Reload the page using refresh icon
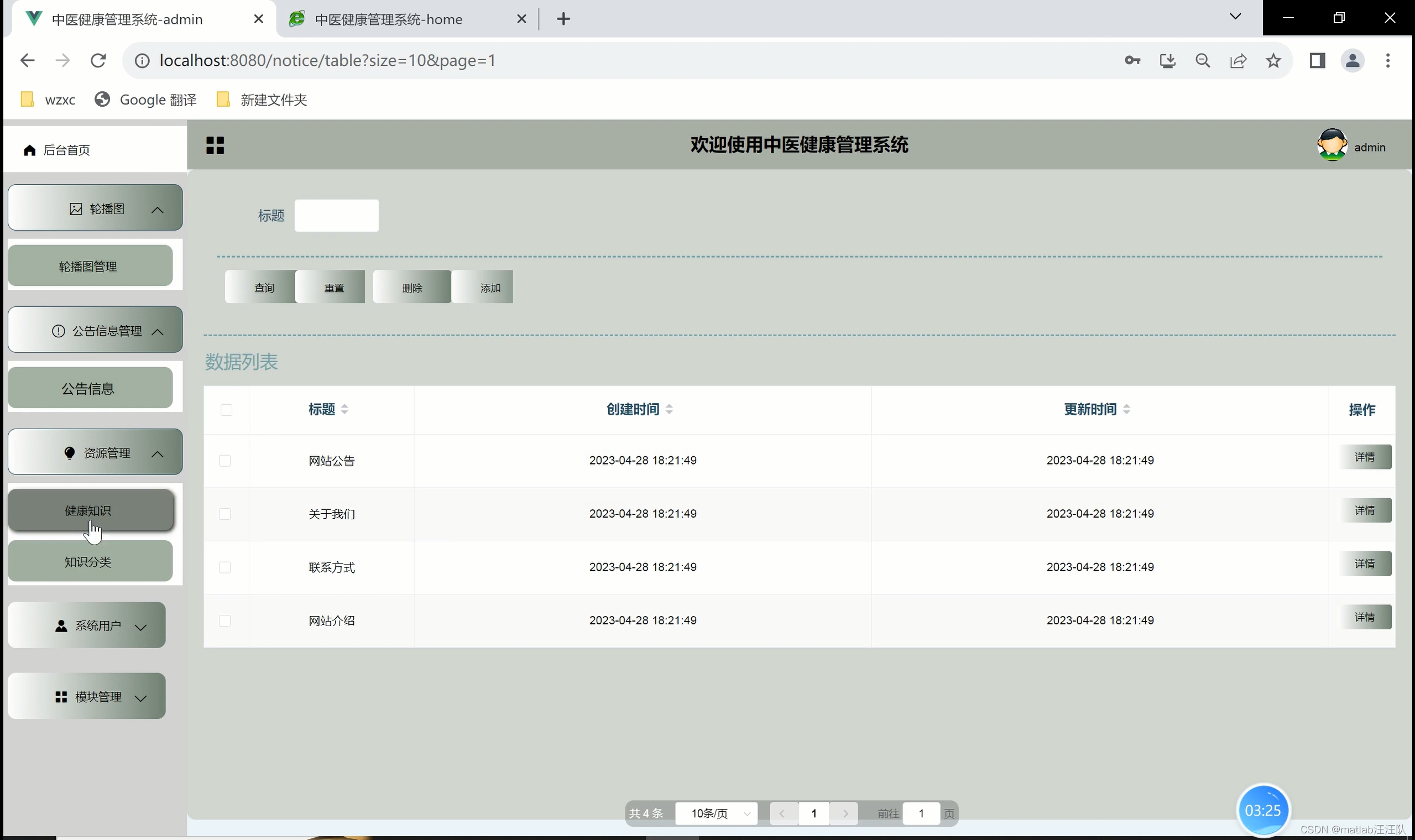The image size is (1415, 840). pyautogui.click(x=98, y=61)
